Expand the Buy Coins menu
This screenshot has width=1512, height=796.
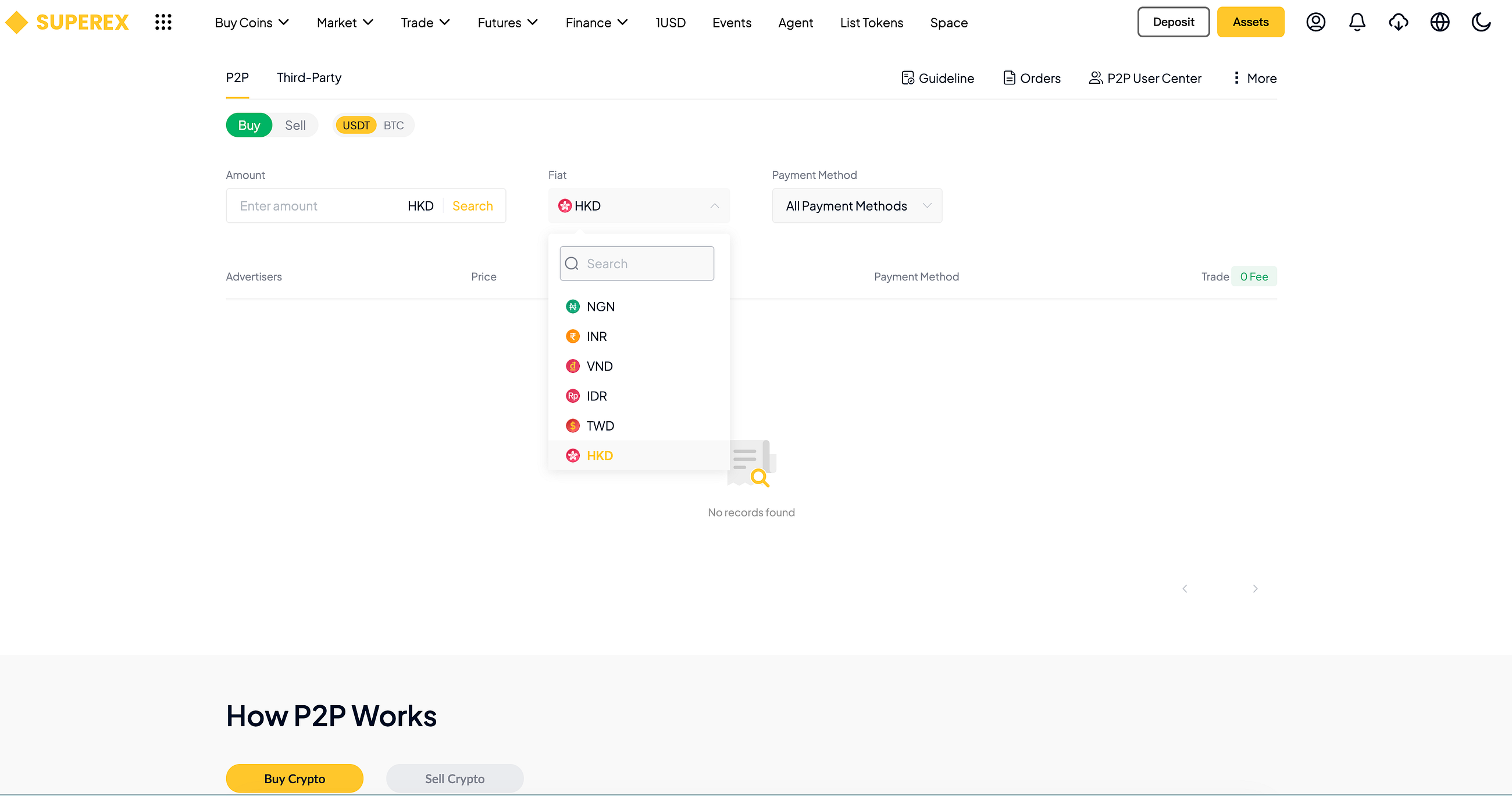pos(252,23)
